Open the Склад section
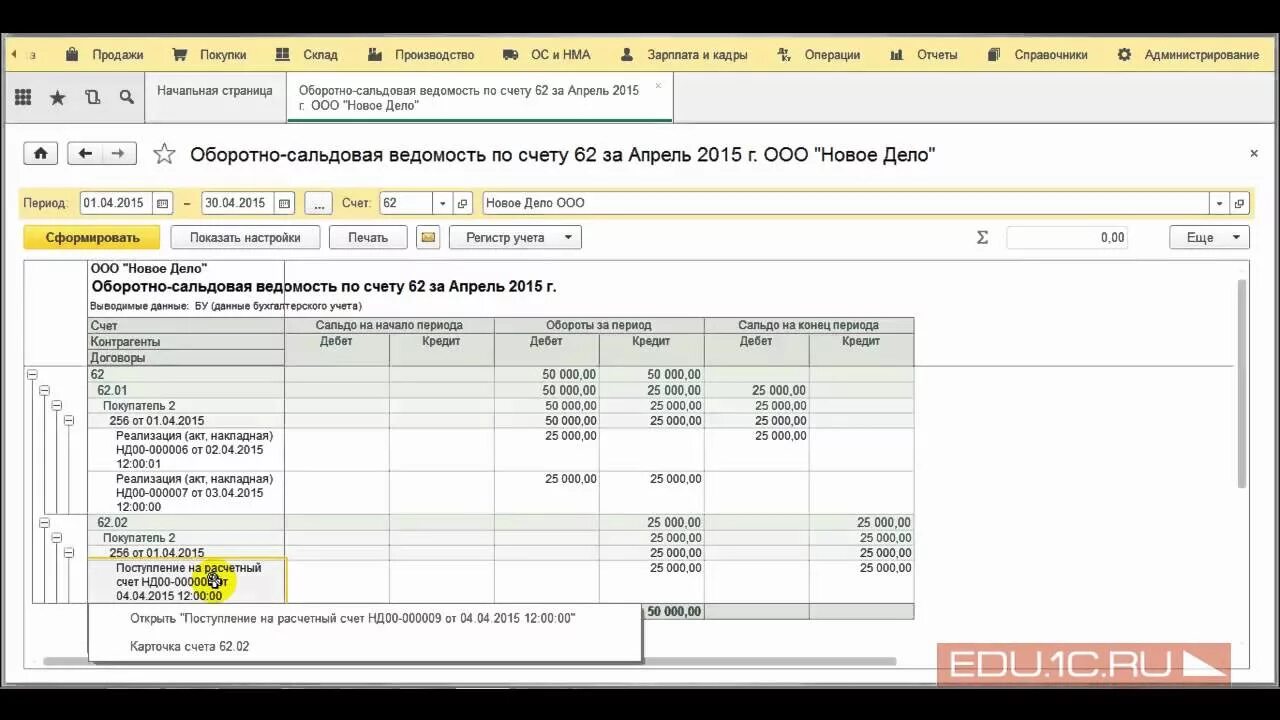Image resolution: width=1280 pixels, height=720 pixels. click(308, 55)
